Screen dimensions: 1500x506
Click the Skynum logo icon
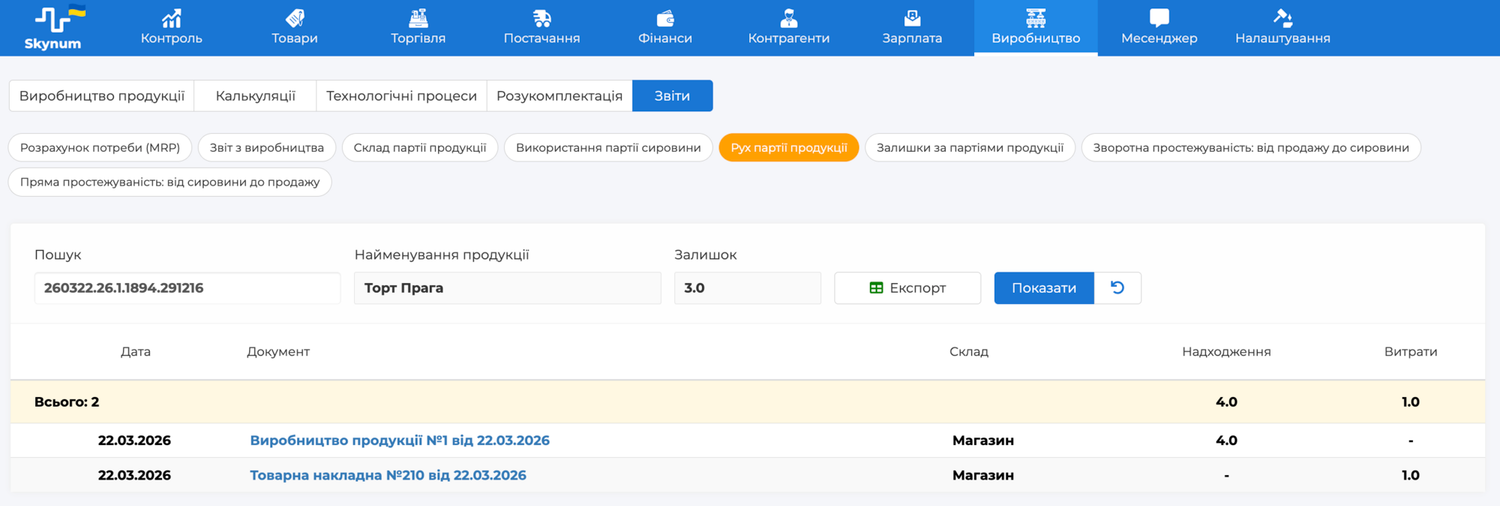tap(53, 20)
